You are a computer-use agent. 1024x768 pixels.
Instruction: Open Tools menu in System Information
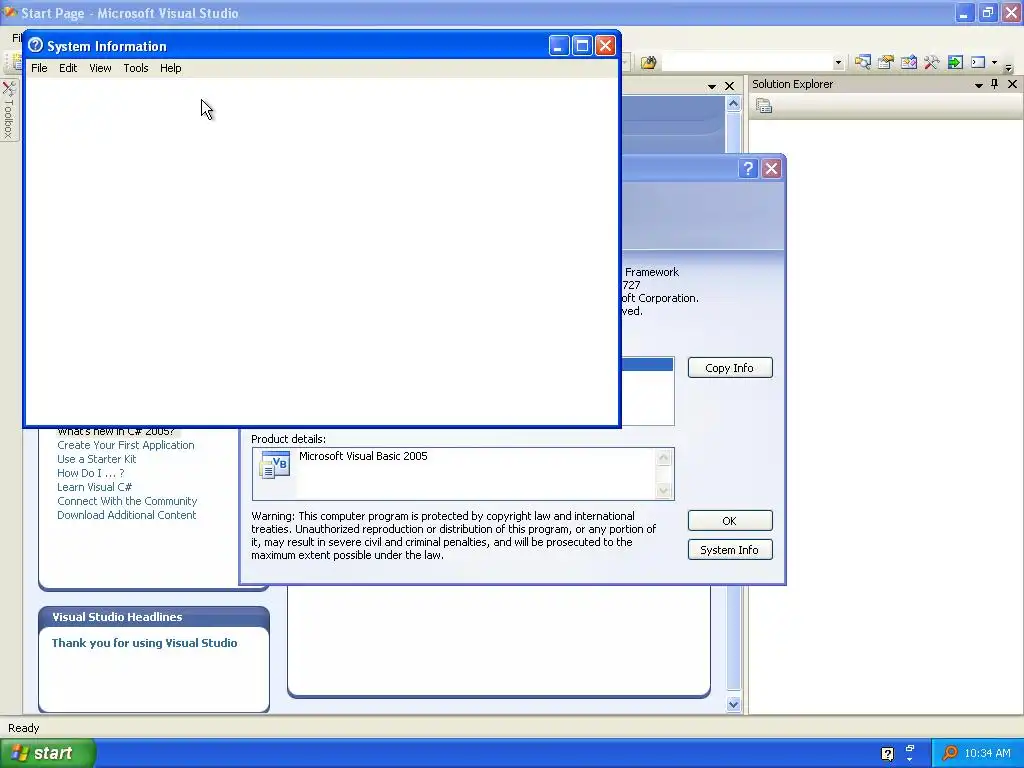click(x=136, y=68)
